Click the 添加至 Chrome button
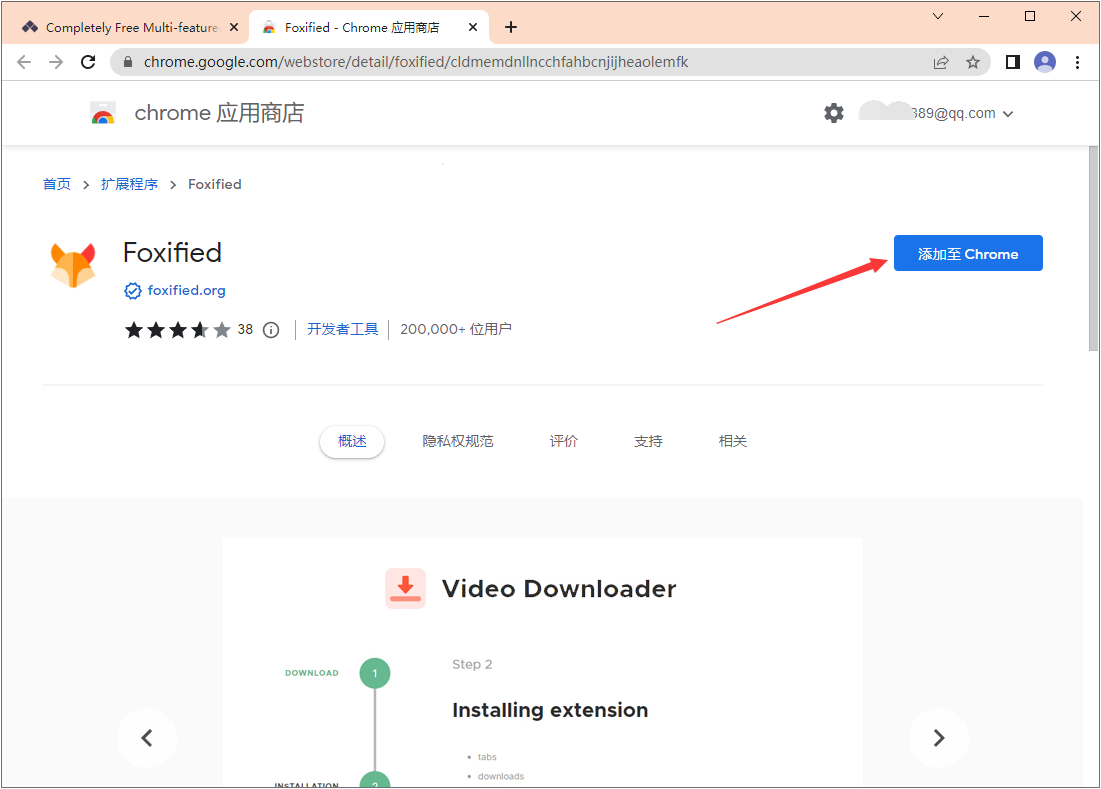1101x789 pixels. click(968, 253)
